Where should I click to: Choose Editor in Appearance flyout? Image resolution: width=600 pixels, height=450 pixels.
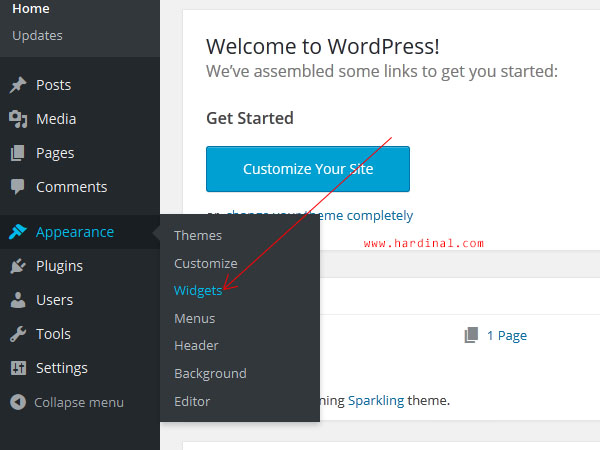[x=192, y=401]
